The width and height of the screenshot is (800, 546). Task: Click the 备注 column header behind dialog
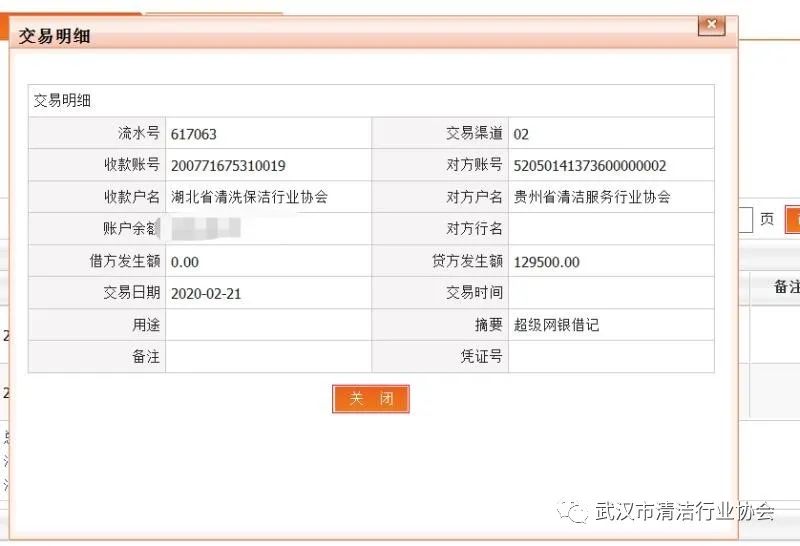point(787,287)
